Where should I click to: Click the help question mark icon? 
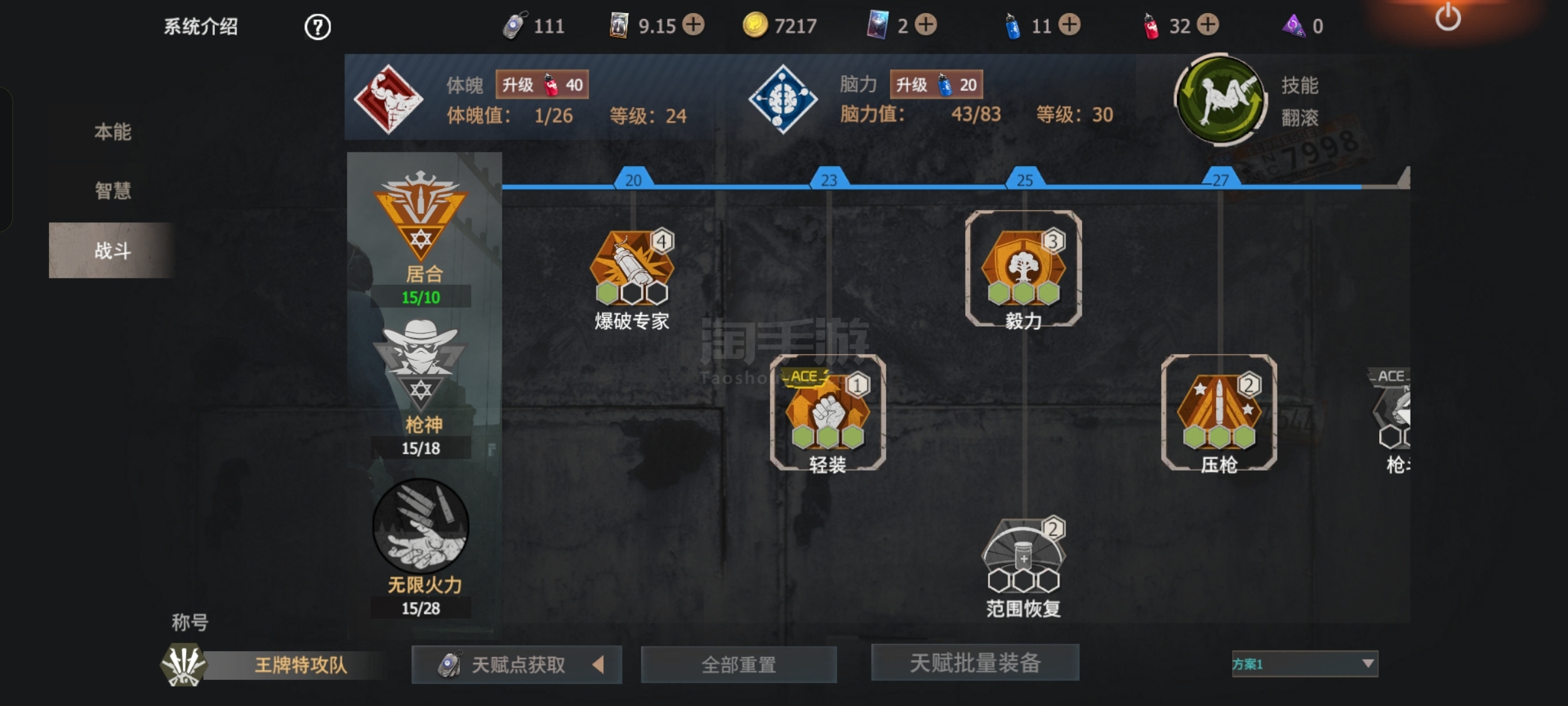[318, 27]
